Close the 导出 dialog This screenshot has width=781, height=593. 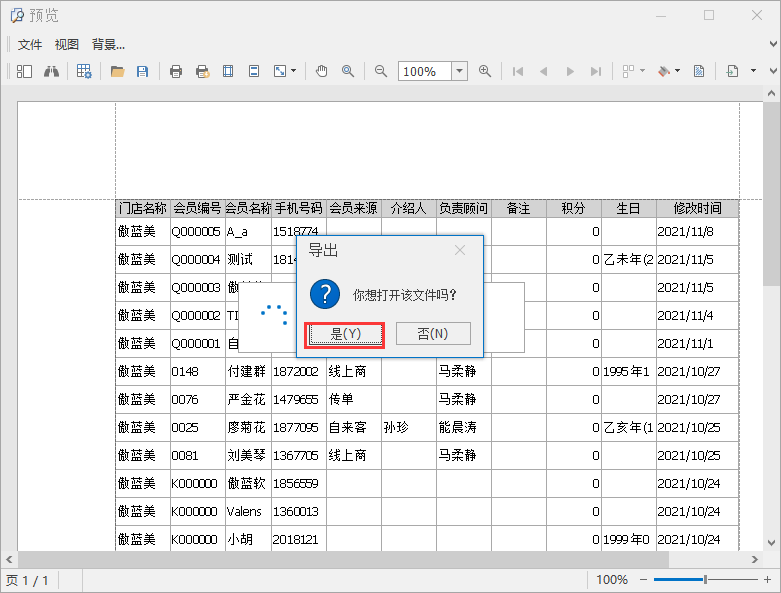[460, 250]
